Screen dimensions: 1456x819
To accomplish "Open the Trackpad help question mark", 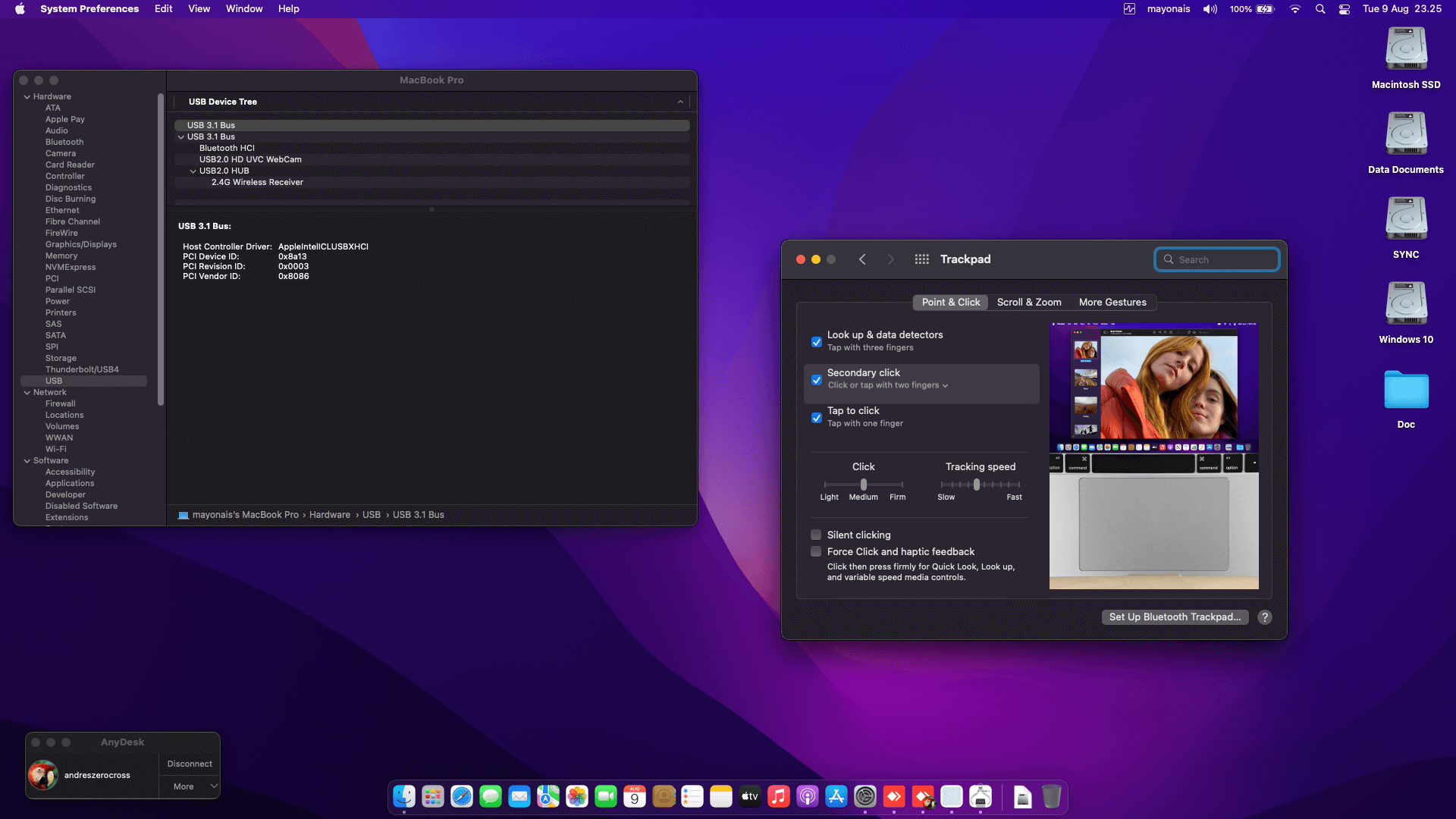I will point(1264,617).
